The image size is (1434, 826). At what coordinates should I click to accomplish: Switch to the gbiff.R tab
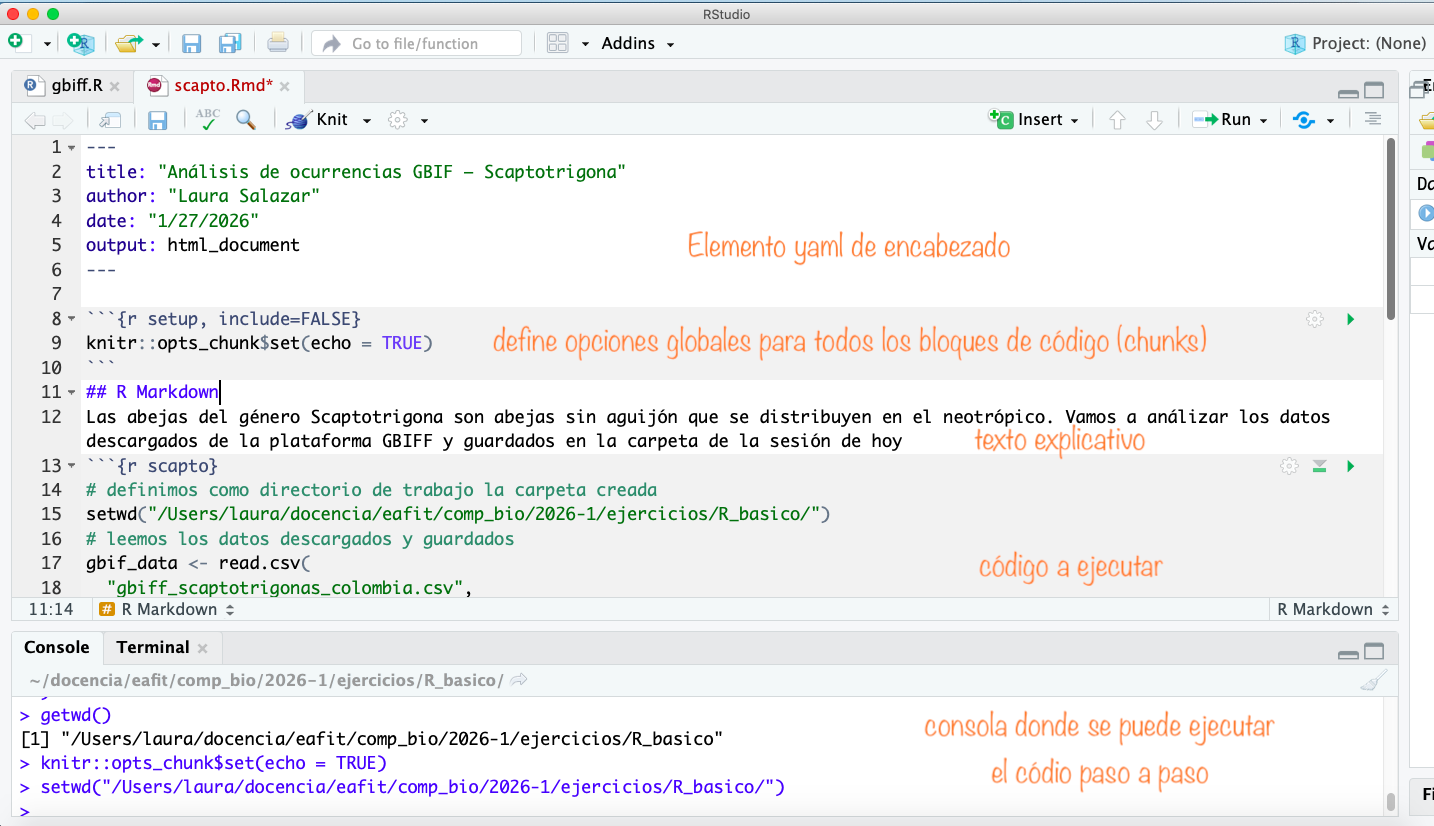(x=77, y=86)
